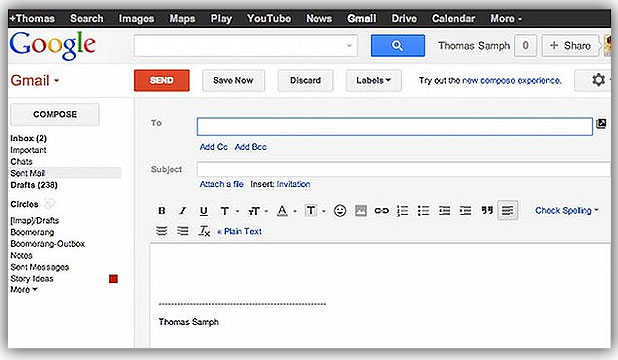Open the font family picker
The width and height of the screenshot is (618, 360).
tap(229, 211)
